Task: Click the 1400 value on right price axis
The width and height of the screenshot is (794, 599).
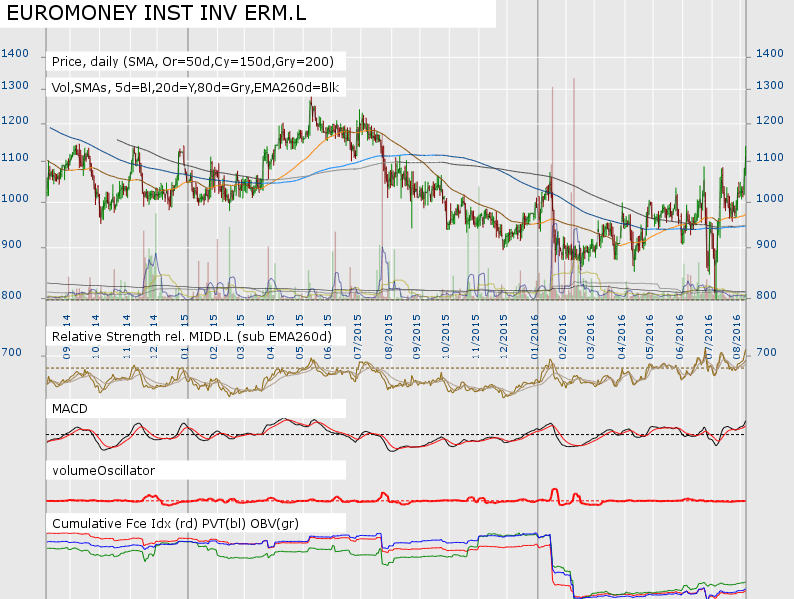Action: click(770, 54)
